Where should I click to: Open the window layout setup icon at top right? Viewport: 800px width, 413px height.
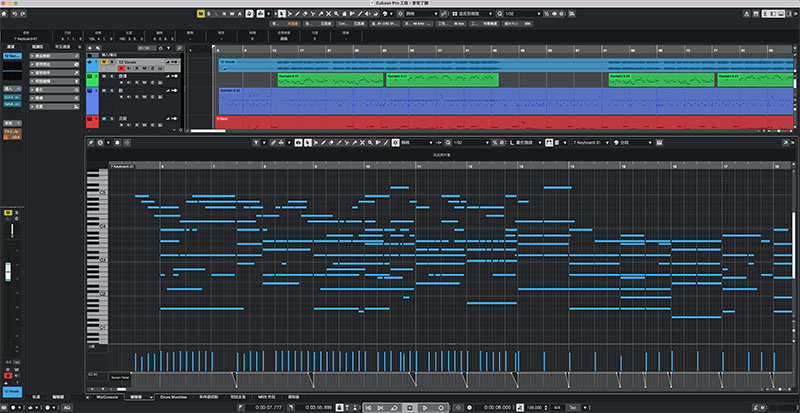coord(755,14)
